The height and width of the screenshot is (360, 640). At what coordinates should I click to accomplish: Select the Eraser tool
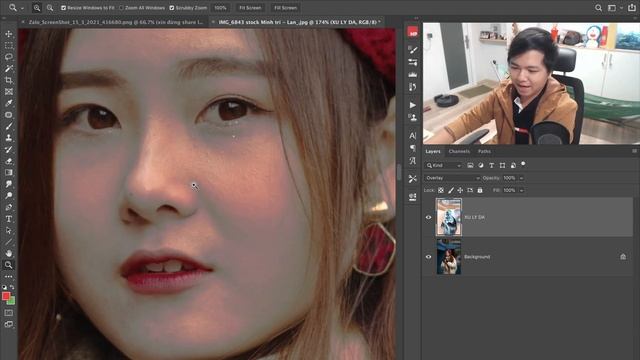coord(9,161)
